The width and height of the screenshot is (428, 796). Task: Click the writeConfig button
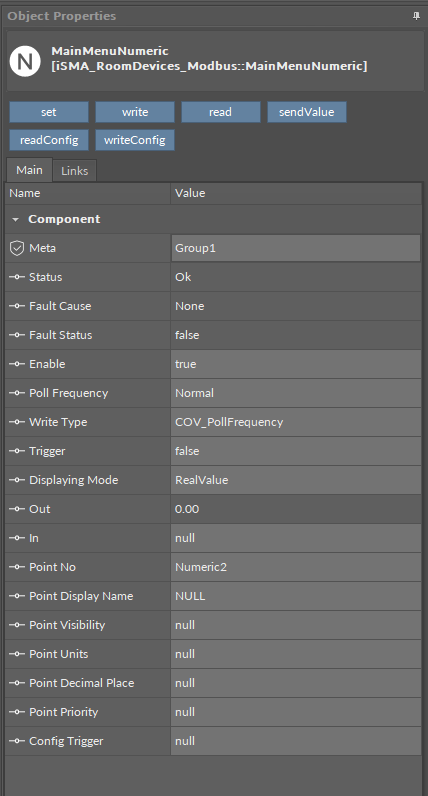pyautogui.click(x=135, y=140)
